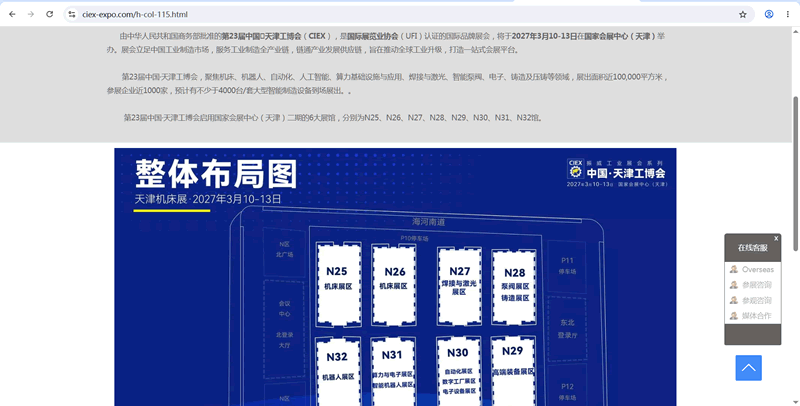Open the 参展咨询 service link
This screenshot has width=800, height=406.
click(x=757, y=285)
